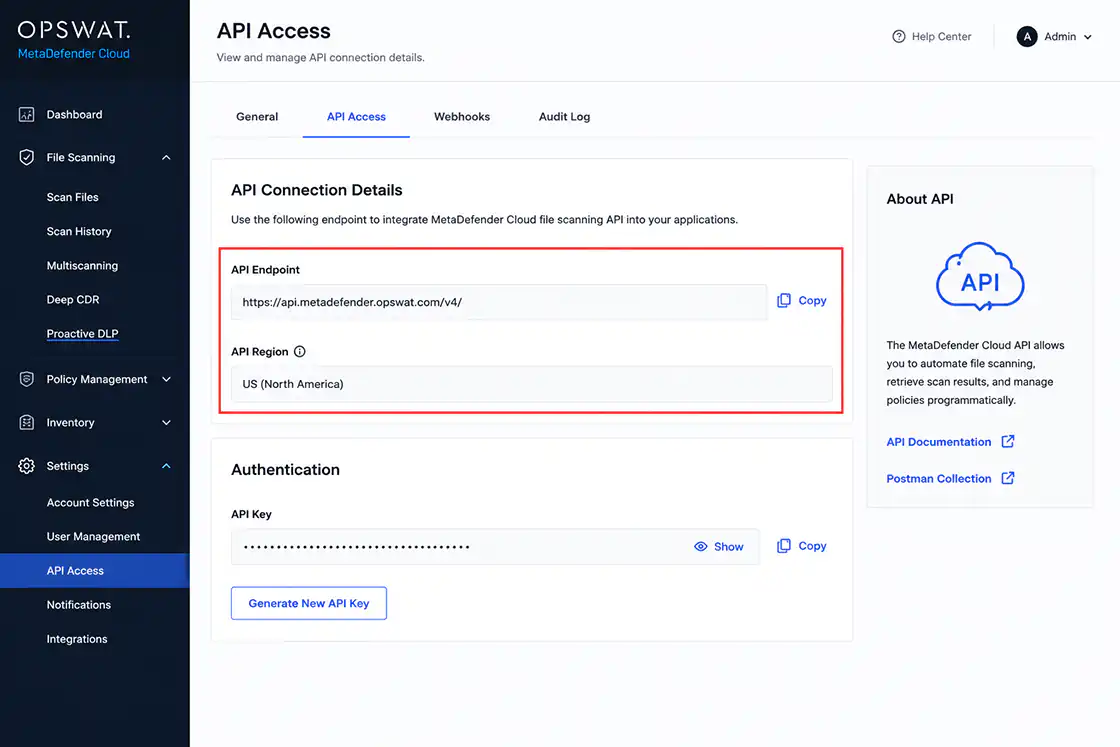This screenshot has width=1120, height=747.
Task: Click Generate New API Key button
Action: (309, 603)
